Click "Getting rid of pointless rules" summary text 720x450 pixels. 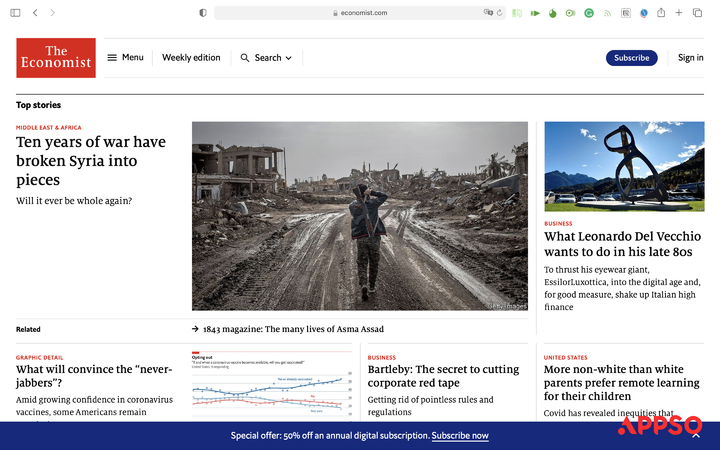(430, 405)
